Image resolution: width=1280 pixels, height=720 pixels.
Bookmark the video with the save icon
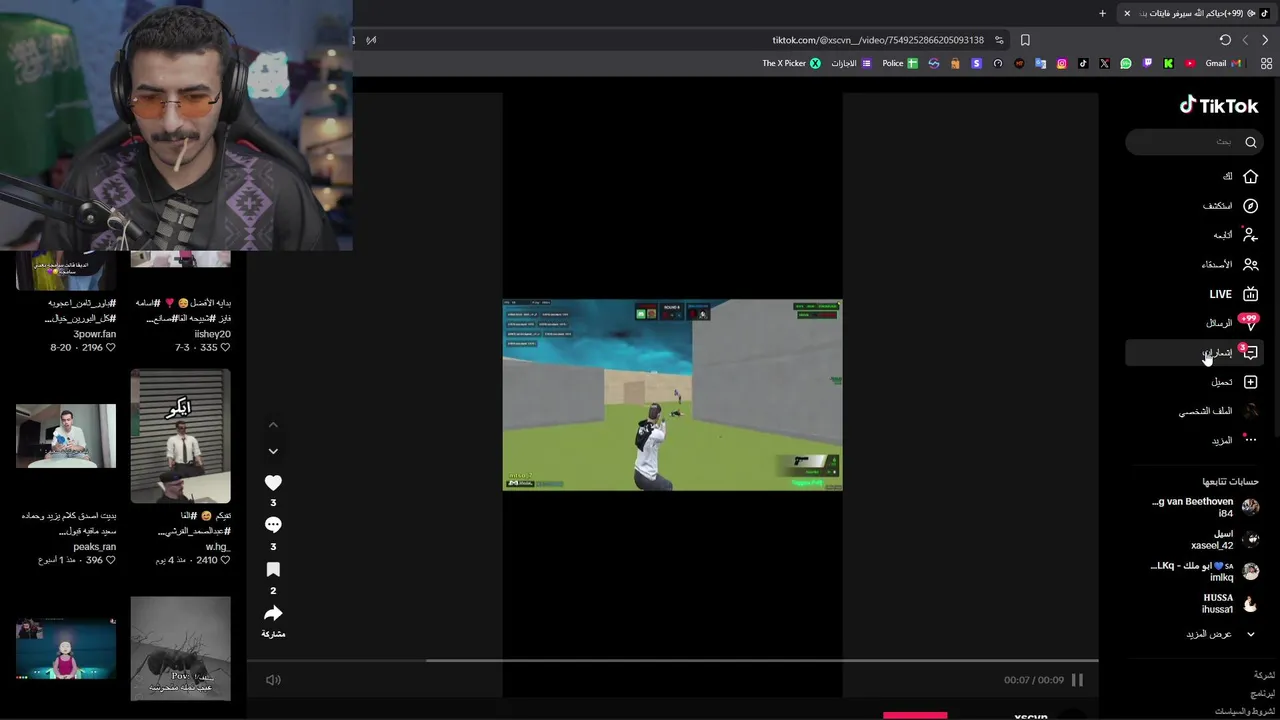pos(273,569)
